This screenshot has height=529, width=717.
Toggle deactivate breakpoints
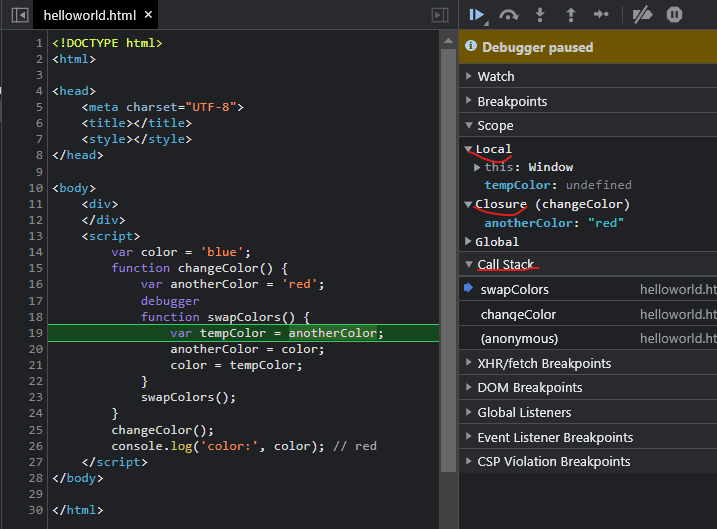643,14
